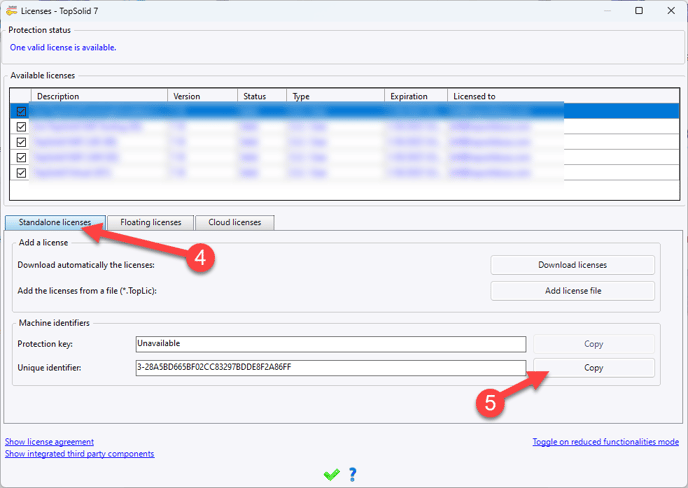
Task: Open Show integrated third party components link
Action: tap(79, 454)
